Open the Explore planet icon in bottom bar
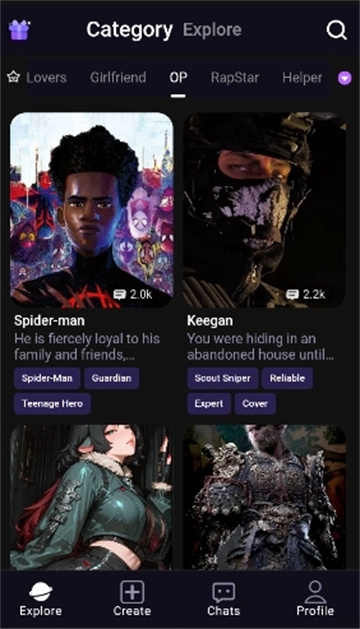360x629 pixels. 41,592
